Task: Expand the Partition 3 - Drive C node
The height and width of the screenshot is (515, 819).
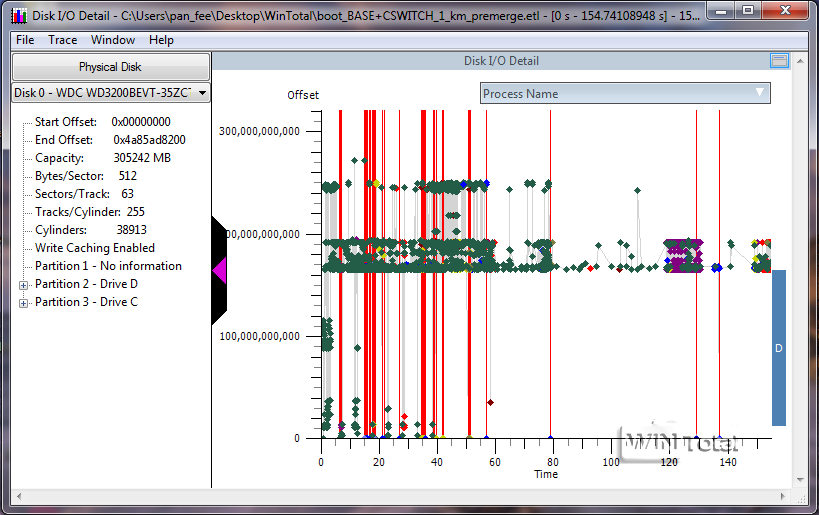Action: click(24, 302)
